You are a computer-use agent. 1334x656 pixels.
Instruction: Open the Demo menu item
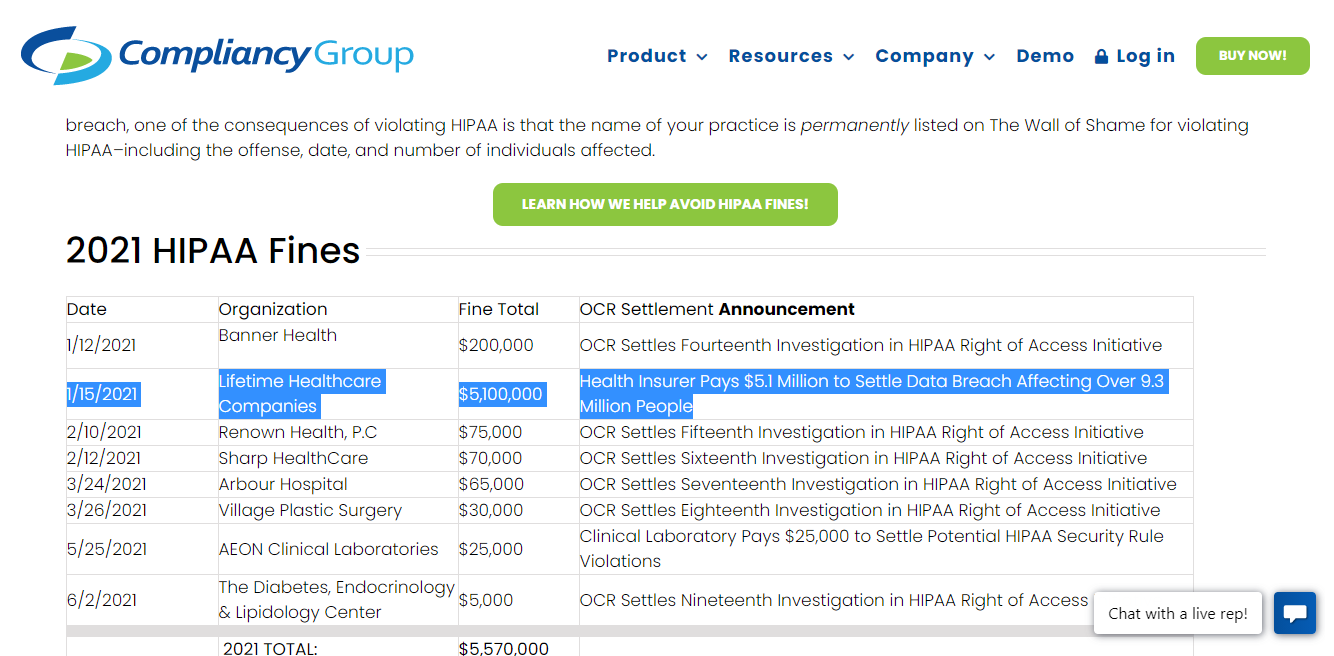[x=1045, y=56]
